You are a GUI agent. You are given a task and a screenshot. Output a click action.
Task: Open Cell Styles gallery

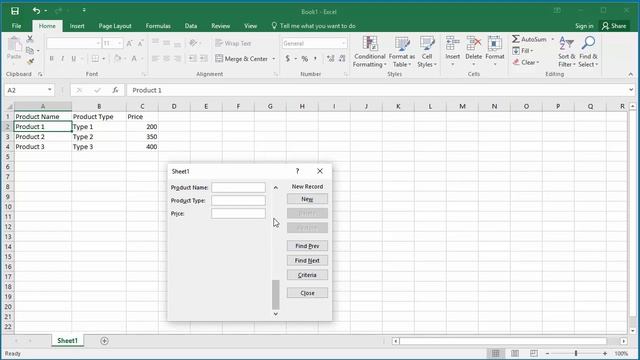[x=427, y=52]
